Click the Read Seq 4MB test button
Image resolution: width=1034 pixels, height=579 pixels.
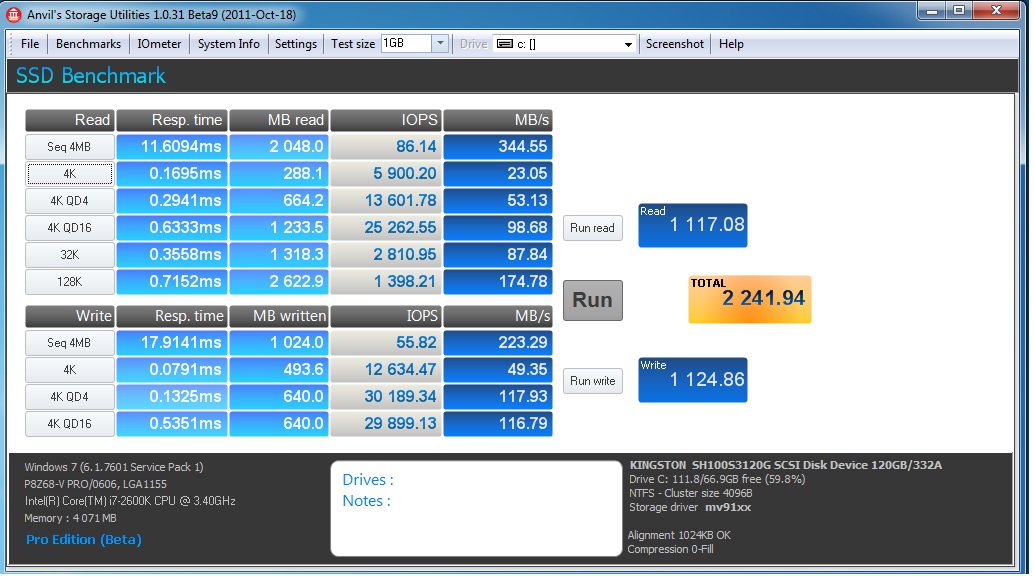pos(70,147)
